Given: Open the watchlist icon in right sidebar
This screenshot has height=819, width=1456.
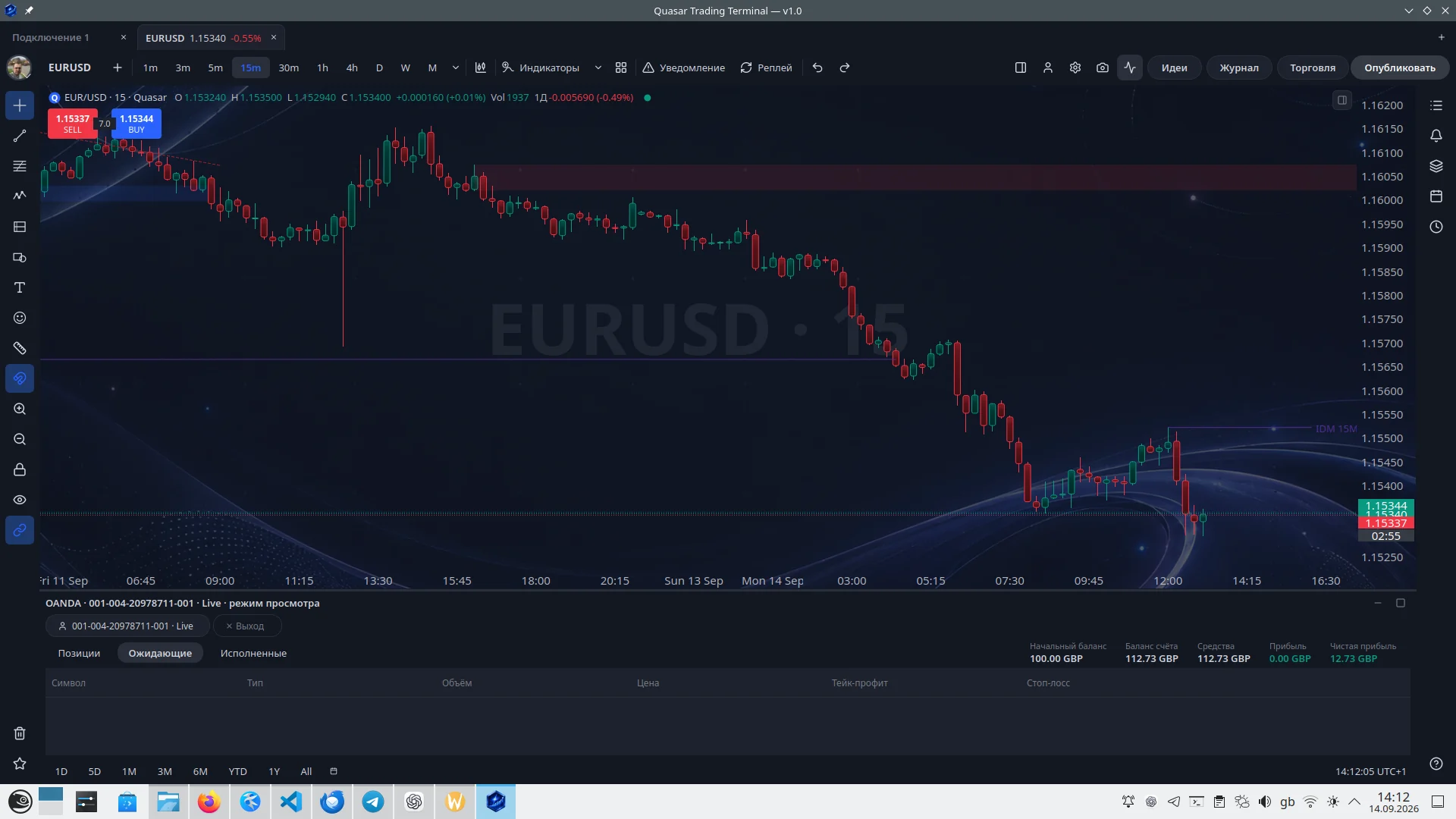Looking at the screenshot, I should 1436,105.
